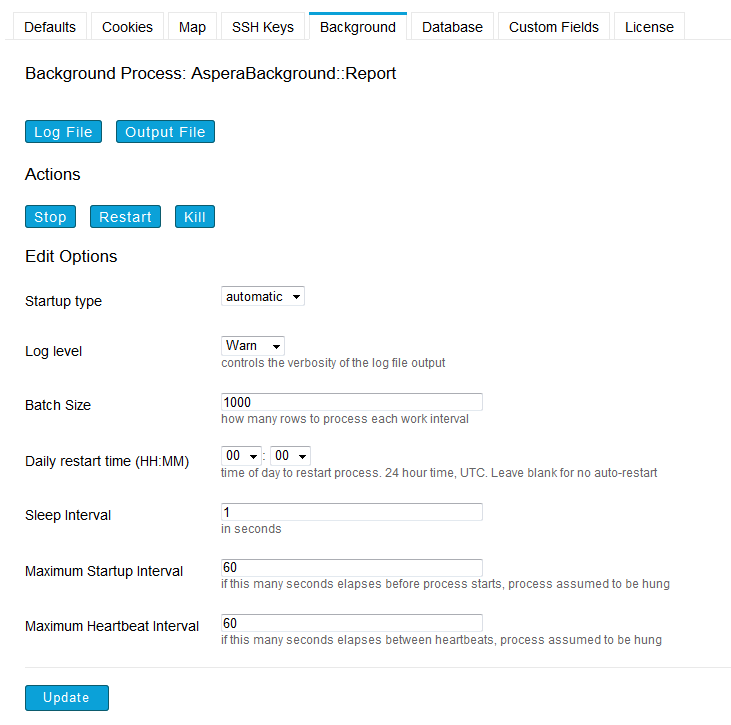Screen dimensions: 731x725
Task: Open the Log File button
Action: click(63, 131)
